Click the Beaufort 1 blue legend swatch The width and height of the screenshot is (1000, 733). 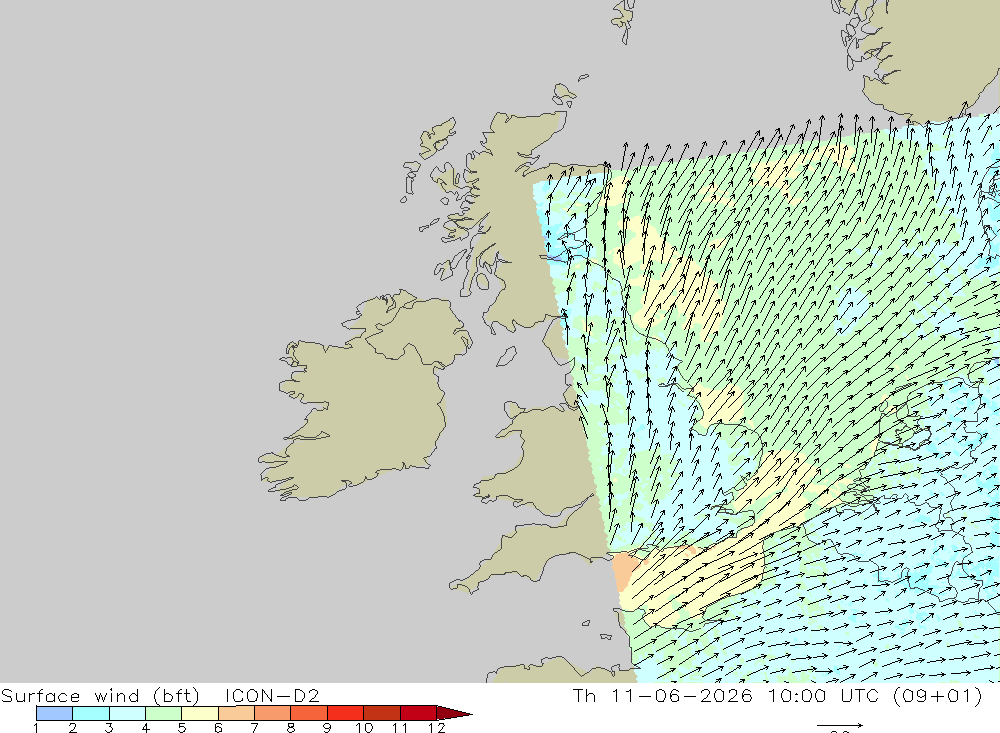tap(54, 713)
